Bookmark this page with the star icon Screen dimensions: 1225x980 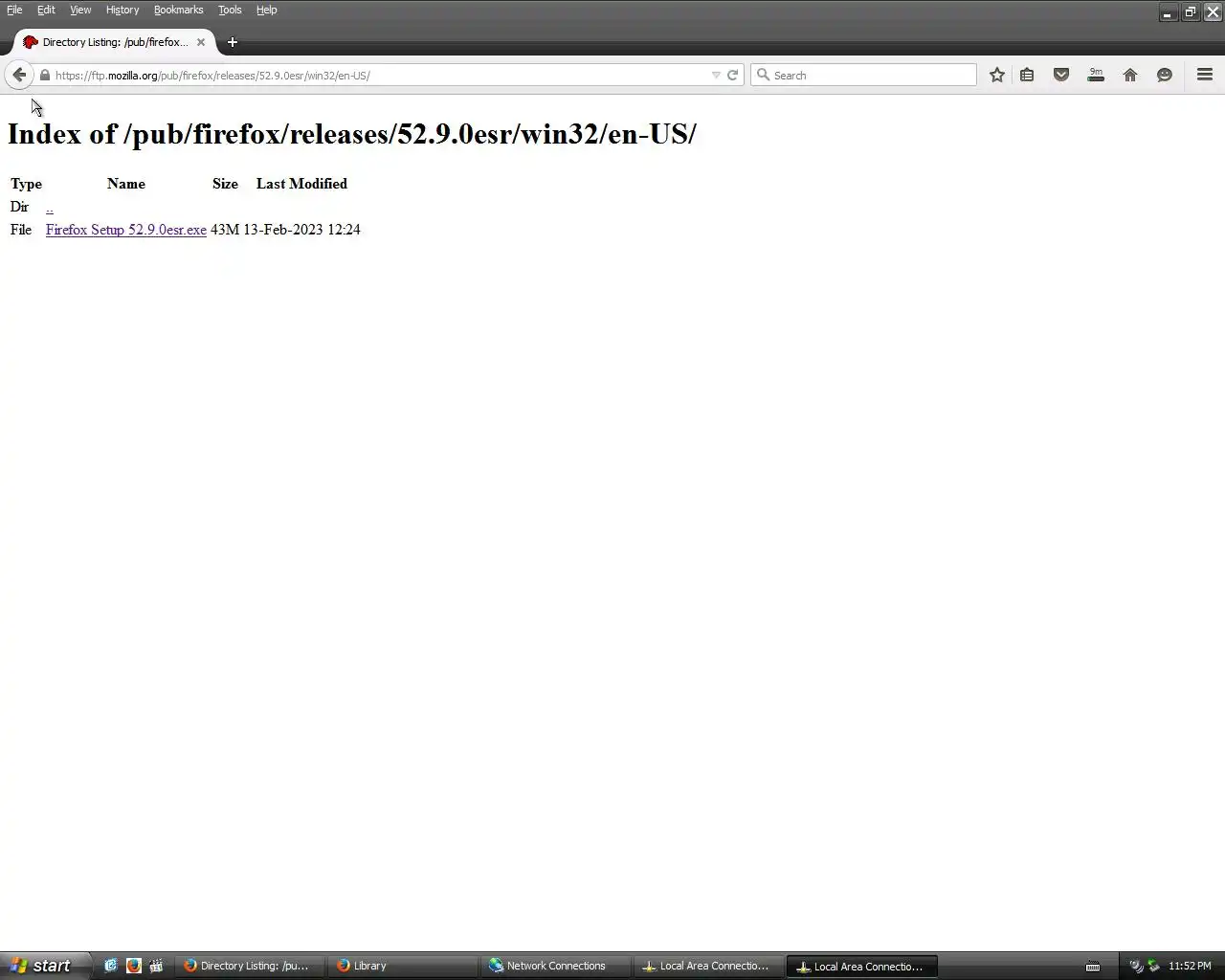click(x=997, y=75)
